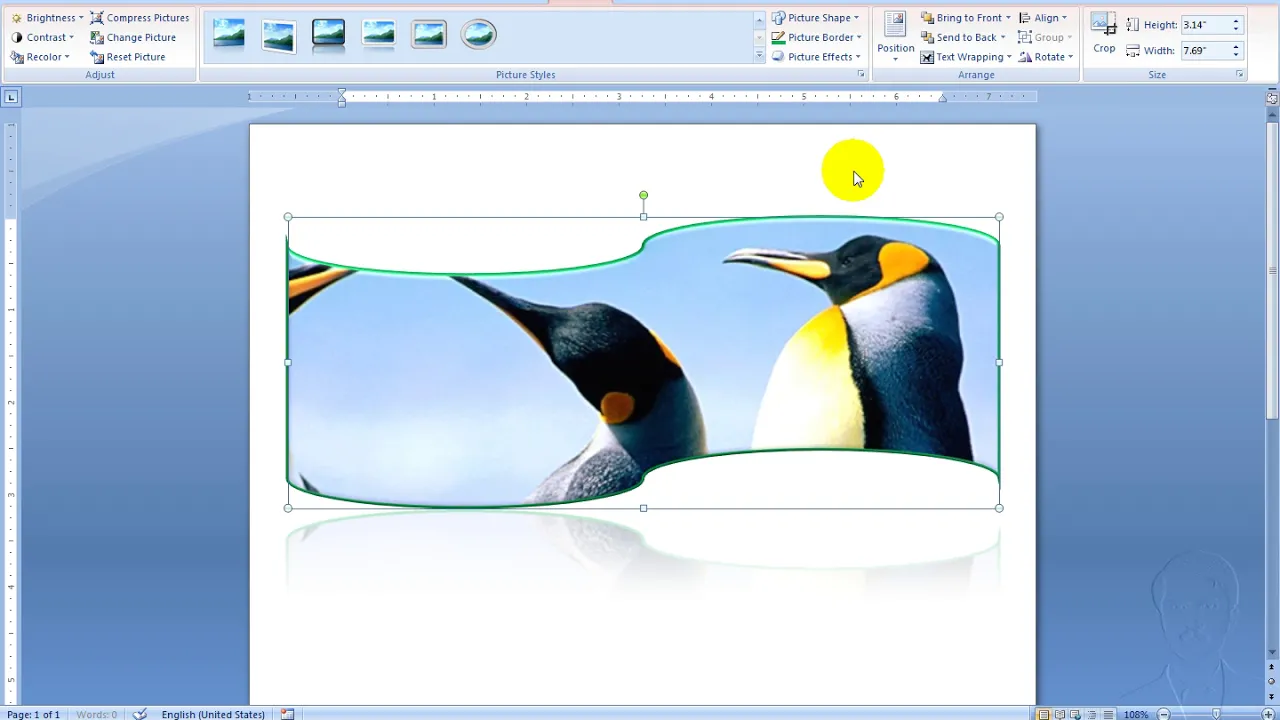The image size is (1280, 720).
Task: Open the Position menu
Action: [x=895, y=37]
